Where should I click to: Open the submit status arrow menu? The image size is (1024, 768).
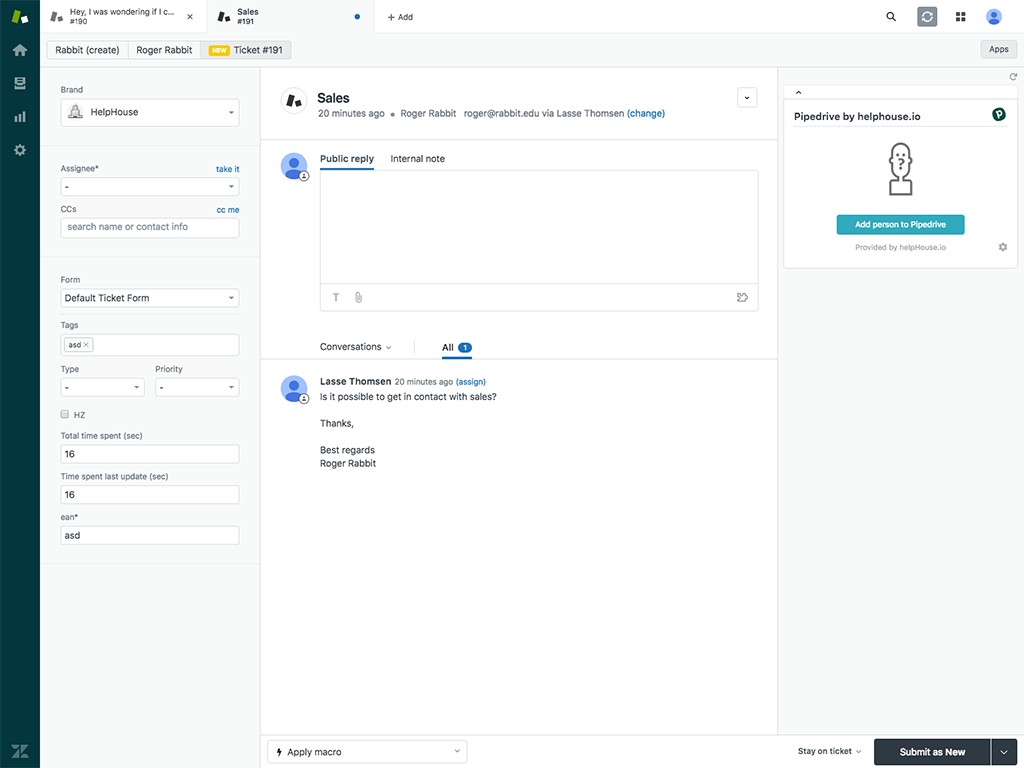coord(1004,752)
